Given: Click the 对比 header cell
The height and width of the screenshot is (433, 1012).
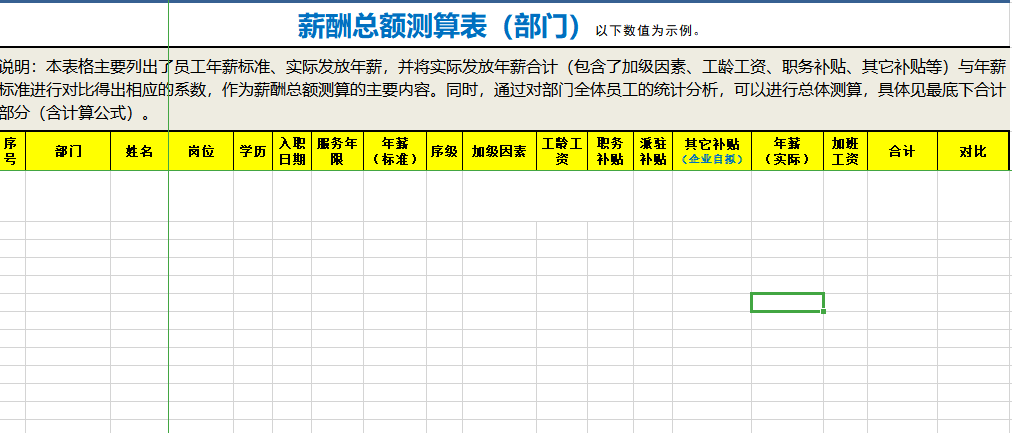Looking at the screenshot, I should click(x=972, y=151).
